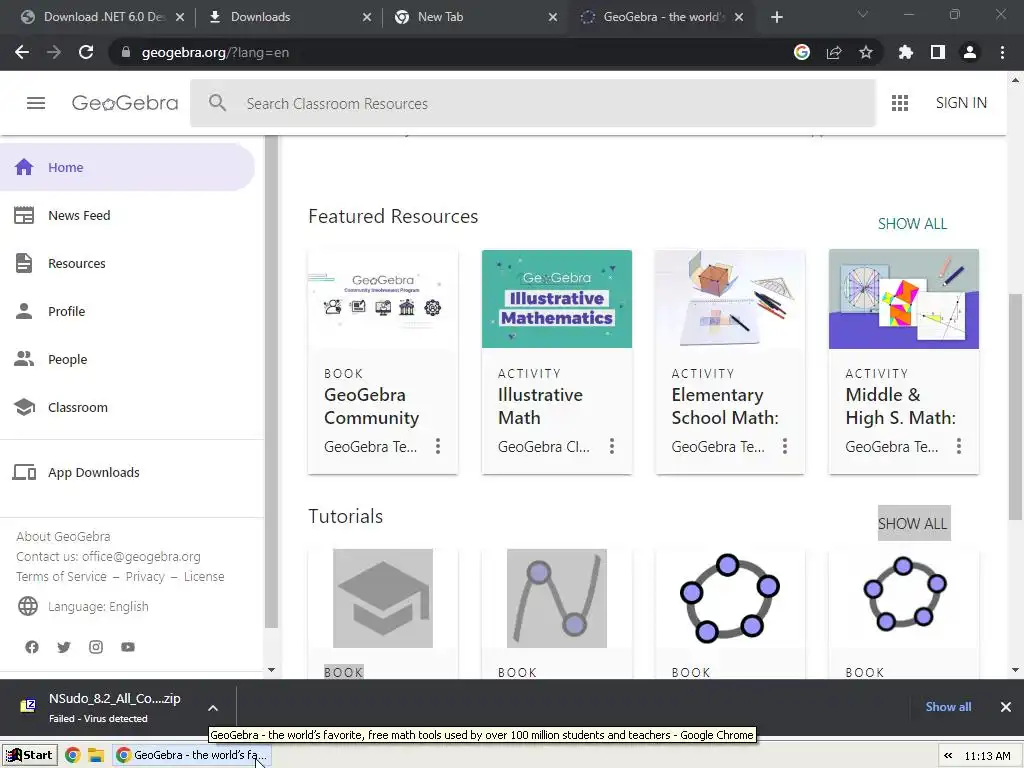Viewport: 1024px width, 768px height.
Task: Switch to the Downloads tab
Action: pyautogui.click(x=291, y=17)
